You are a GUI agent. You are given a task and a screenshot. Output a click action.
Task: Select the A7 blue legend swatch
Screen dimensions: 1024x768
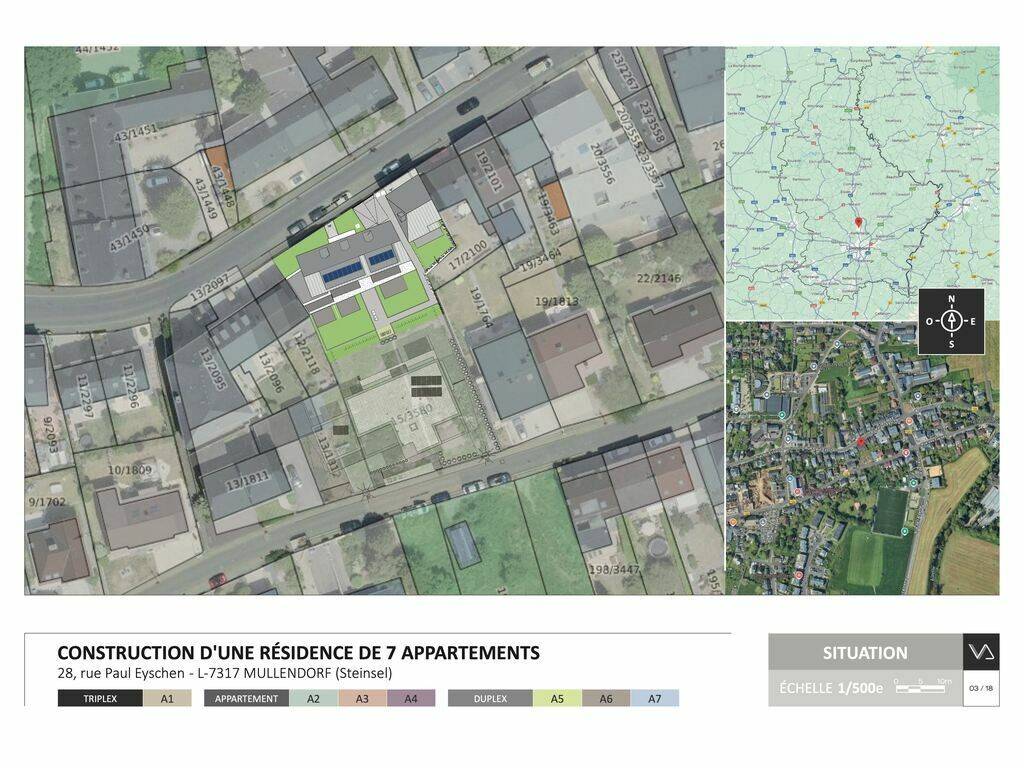tap(655, 699)
